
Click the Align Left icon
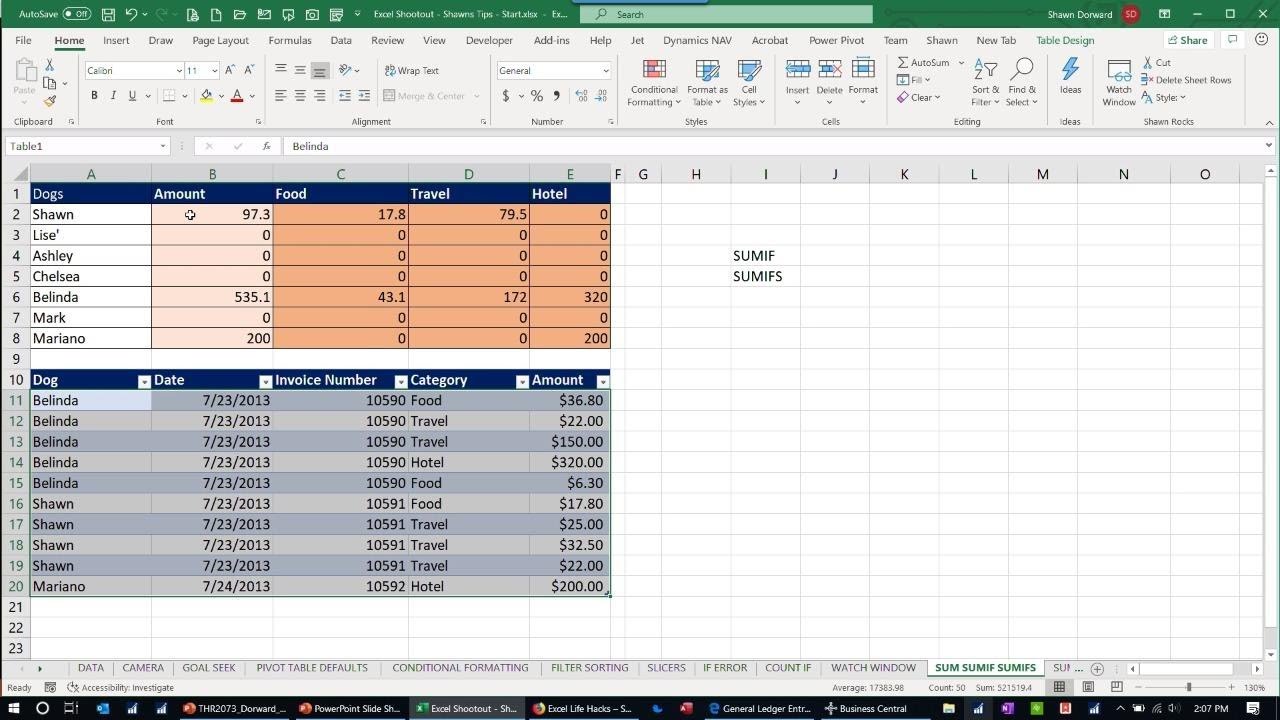point(281,96)
